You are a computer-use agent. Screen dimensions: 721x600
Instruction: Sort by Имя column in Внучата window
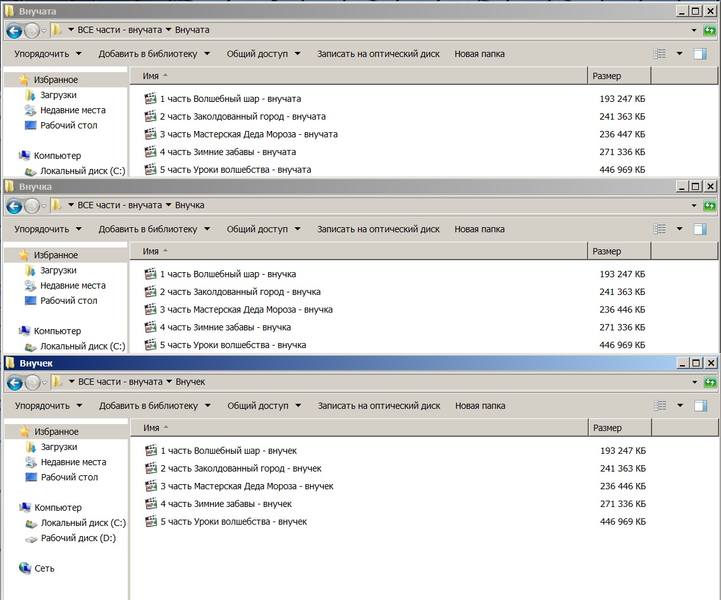tap(358, 76)
